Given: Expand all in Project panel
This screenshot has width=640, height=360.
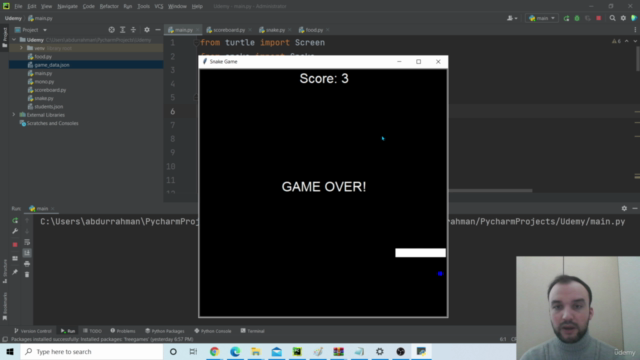Looking at the screenshot, I should tap(122, 30).
